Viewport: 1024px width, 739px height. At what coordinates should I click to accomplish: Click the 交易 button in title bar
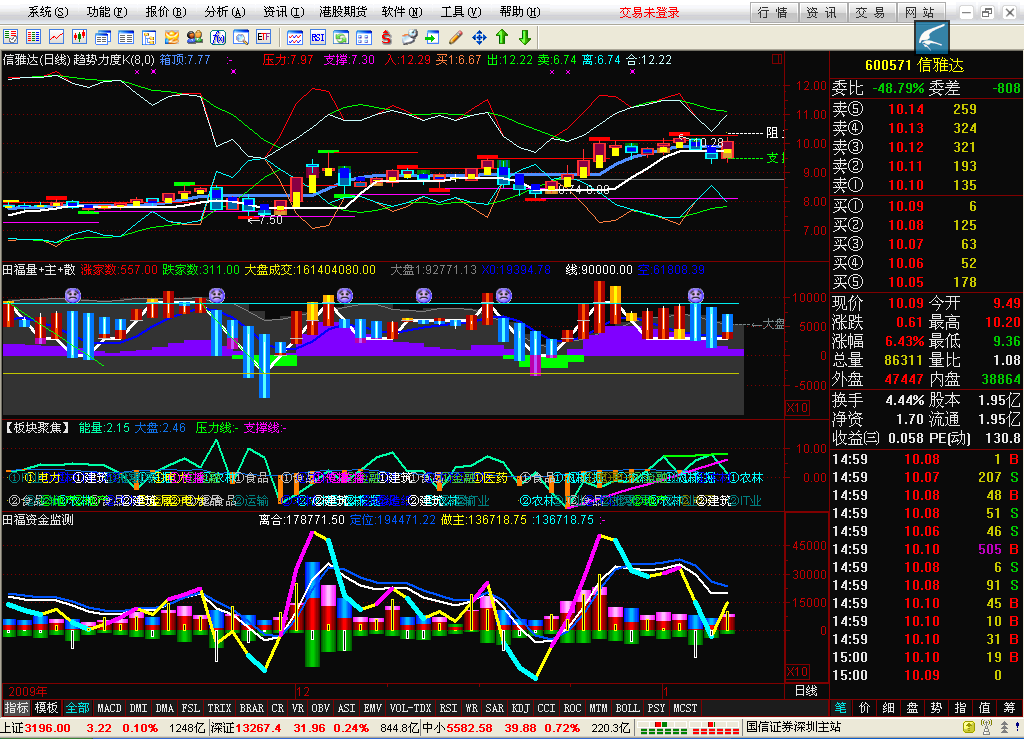pos(869,12)
